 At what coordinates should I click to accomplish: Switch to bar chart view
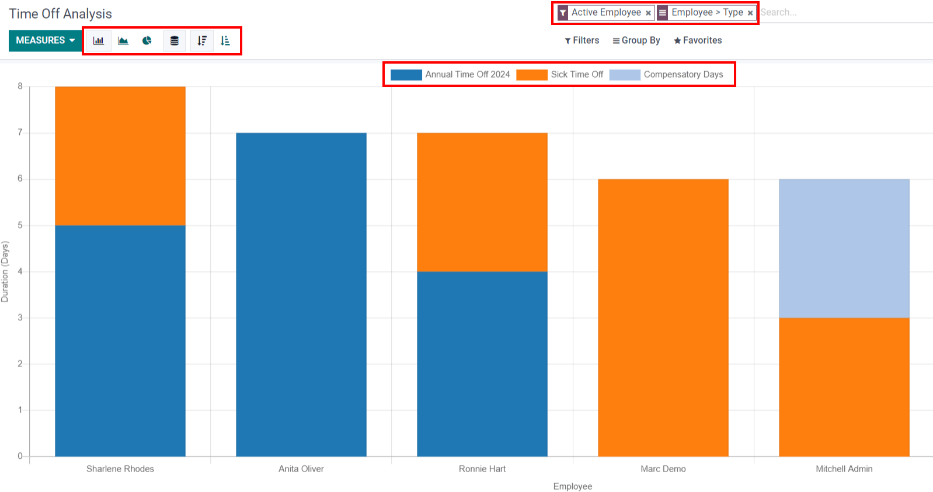click(x=98, y=41)
